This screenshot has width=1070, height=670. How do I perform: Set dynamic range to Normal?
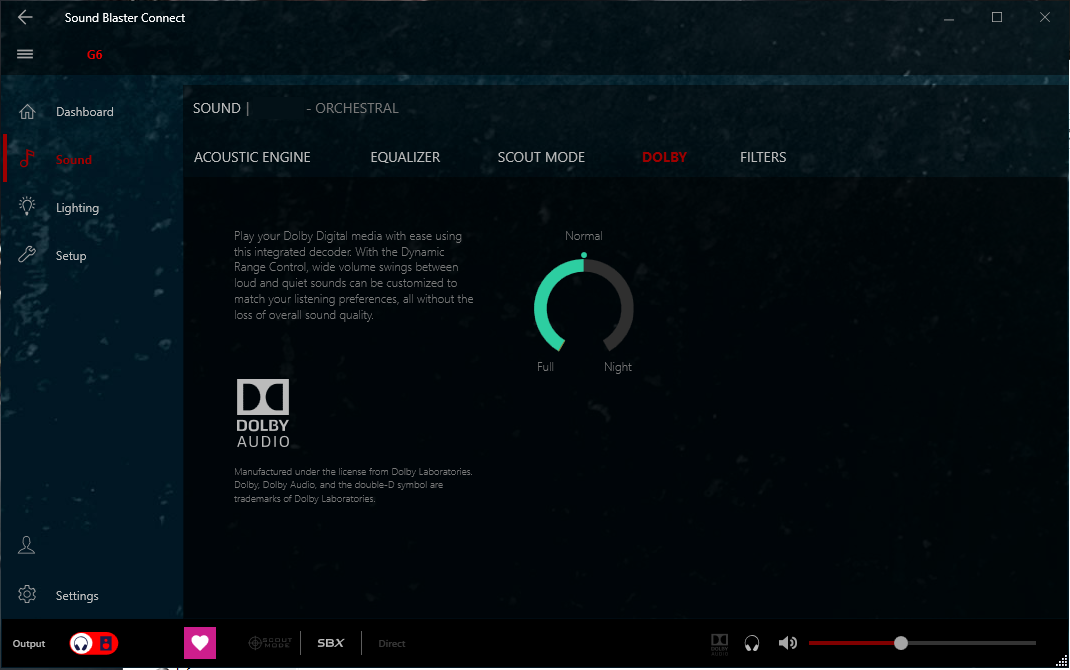[583, 236]
